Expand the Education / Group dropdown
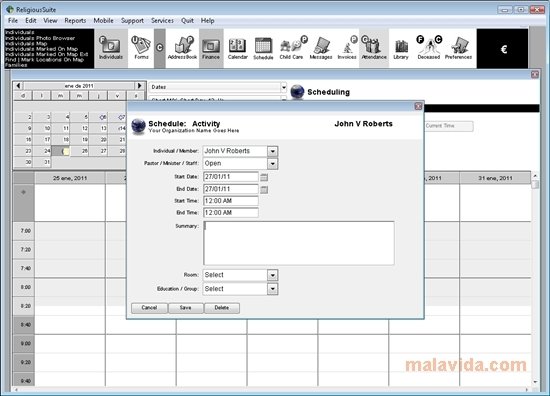This screenshot has height=396, width=550. pyautogui.click(x=273, y=289)
